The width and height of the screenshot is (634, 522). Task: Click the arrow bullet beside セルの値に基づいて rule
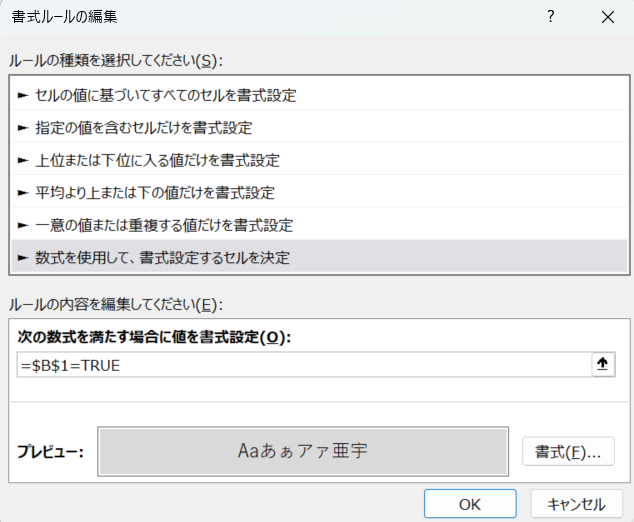pos(22,96)
